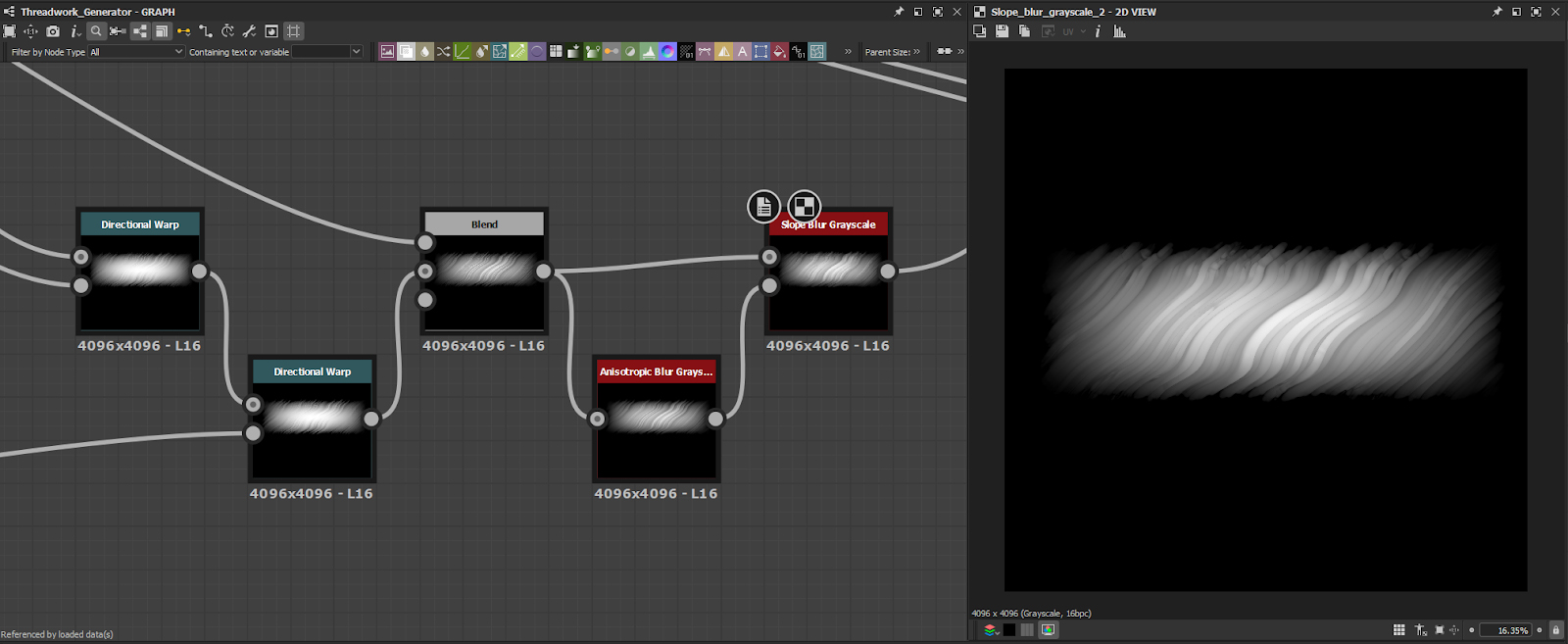Add a Levels node from toolbar
This screenshot has width=1568, height=644.
tap(649, 51)
